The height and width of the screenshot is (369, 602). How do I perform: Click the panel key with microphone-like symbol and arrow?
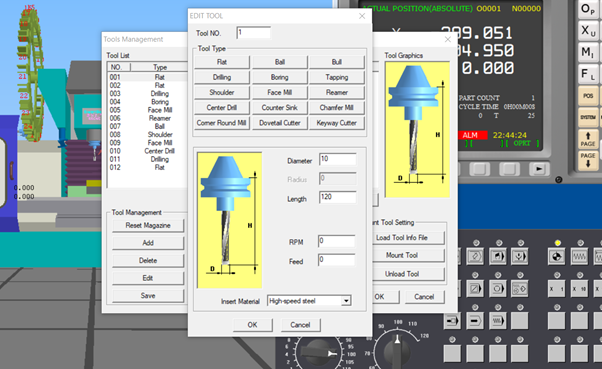(520, 256)
